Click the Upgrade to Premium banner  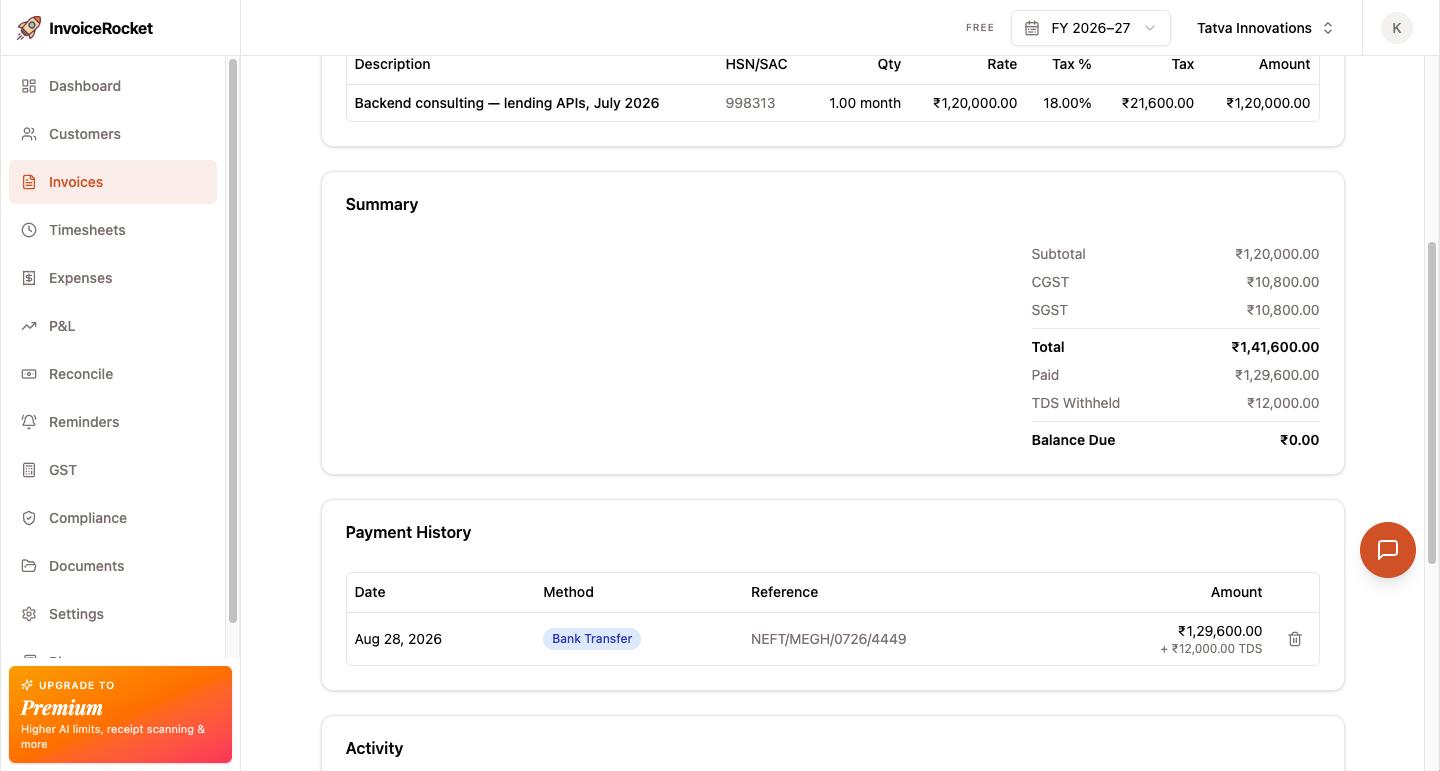pyautogui.click(x=120, y=714)
